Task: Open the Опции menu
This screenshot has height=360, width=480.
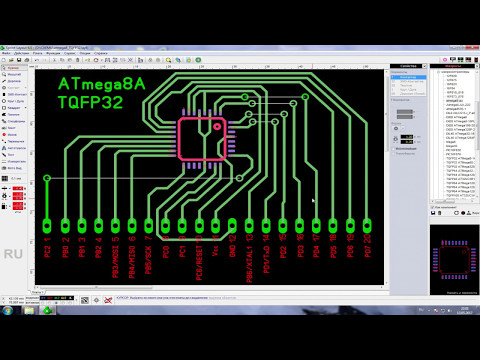Action: (x=85, y=53)
